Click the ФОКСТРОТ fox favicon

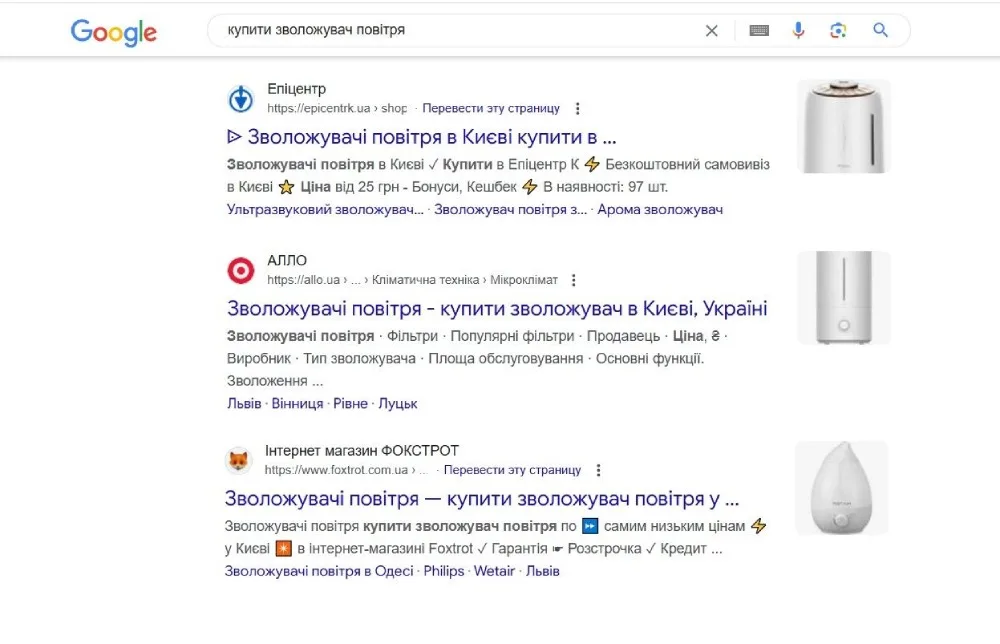click(x=240, y=460)
